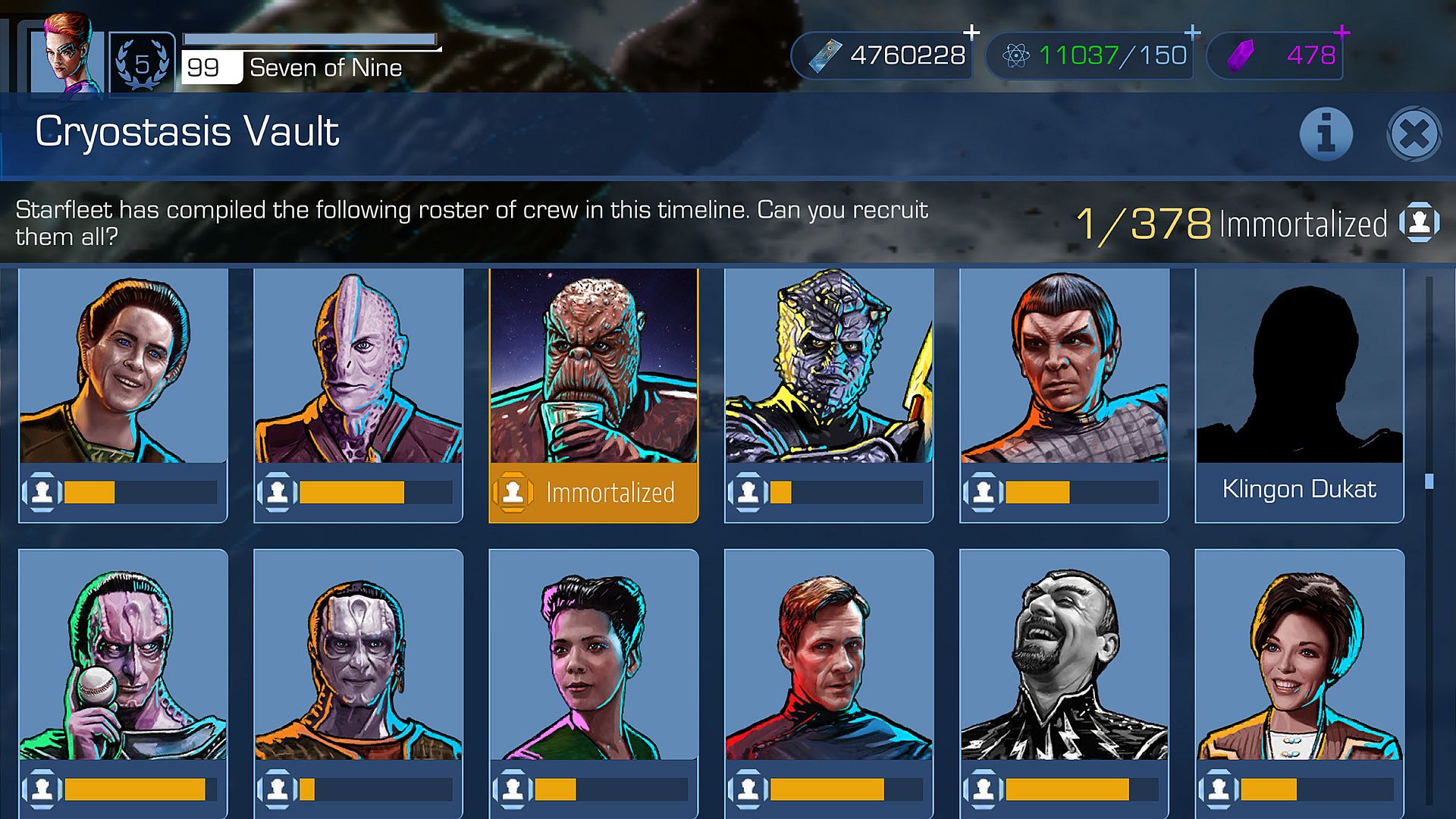Select the Klingon Dukat silhouette card
The image size is (1456, 819).
tap(1299, 395)
